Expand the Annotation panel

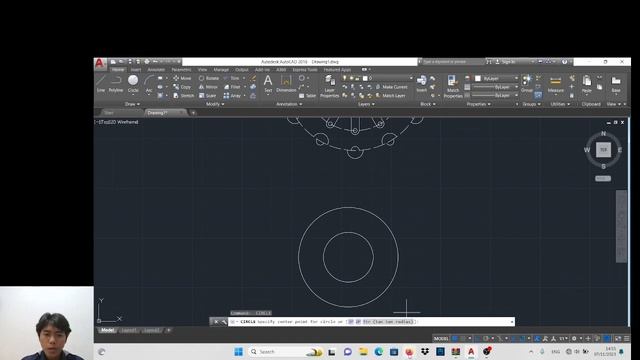pyautogui.click(x=289, y=104)
